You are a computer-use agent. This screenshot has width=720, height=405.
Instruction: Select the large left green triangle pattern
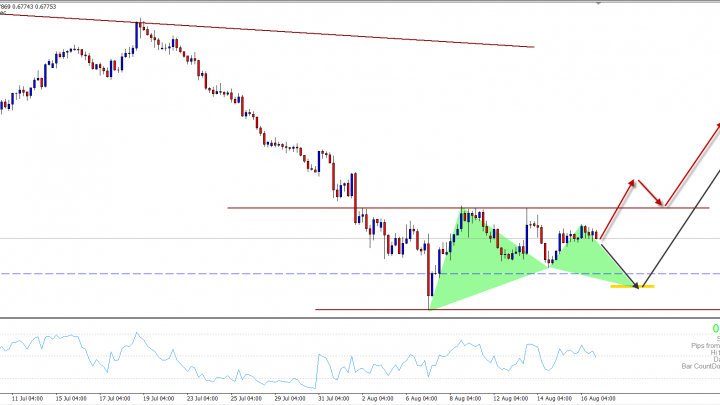pos(455,260)
